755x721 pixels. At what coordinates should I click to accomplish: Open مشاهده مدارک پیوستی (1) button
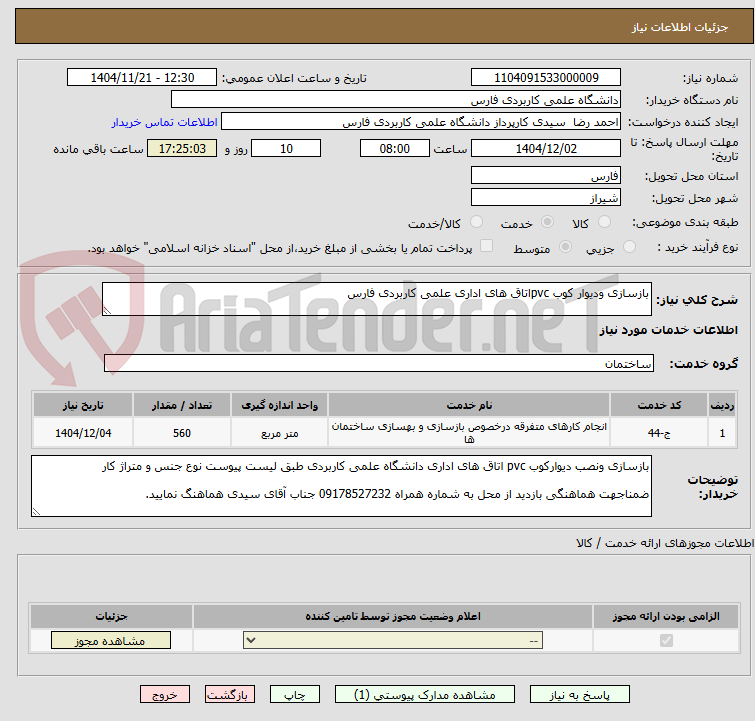425,695
